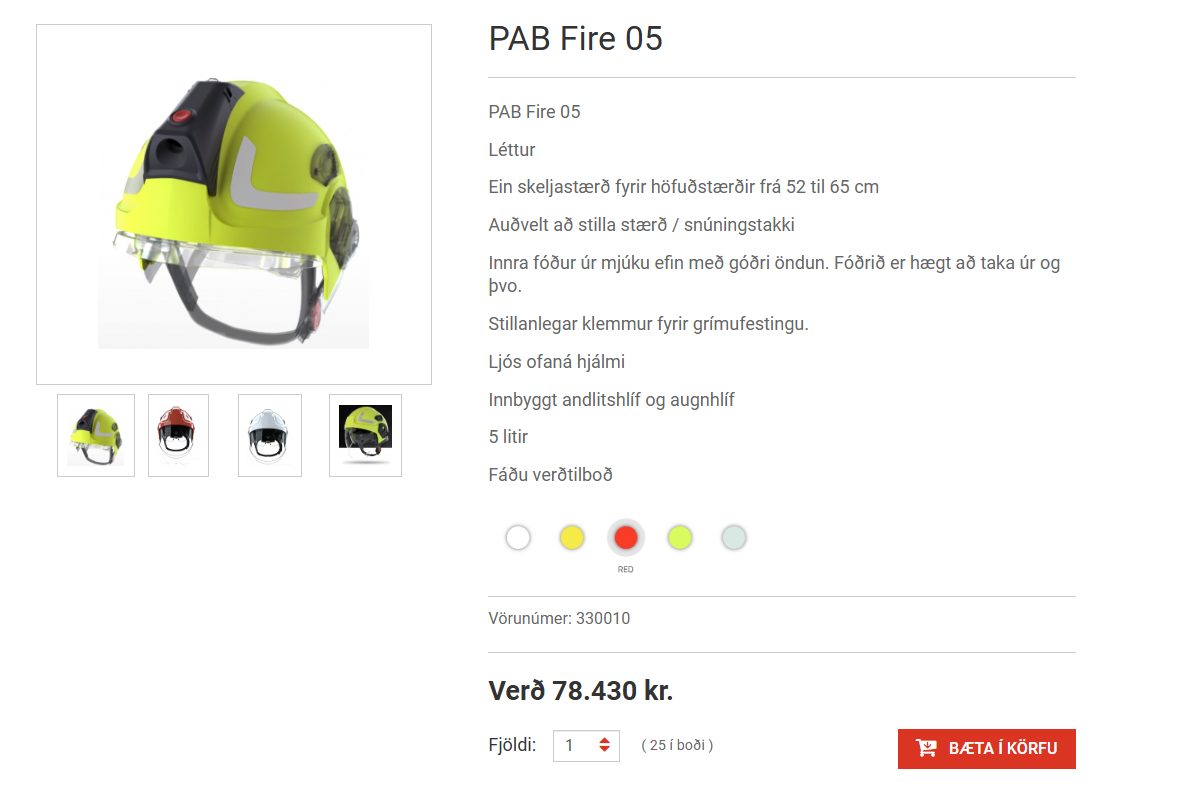Screen dimensions: 1189x798
Task: Select the white color swatch
Action: [518, 538]
